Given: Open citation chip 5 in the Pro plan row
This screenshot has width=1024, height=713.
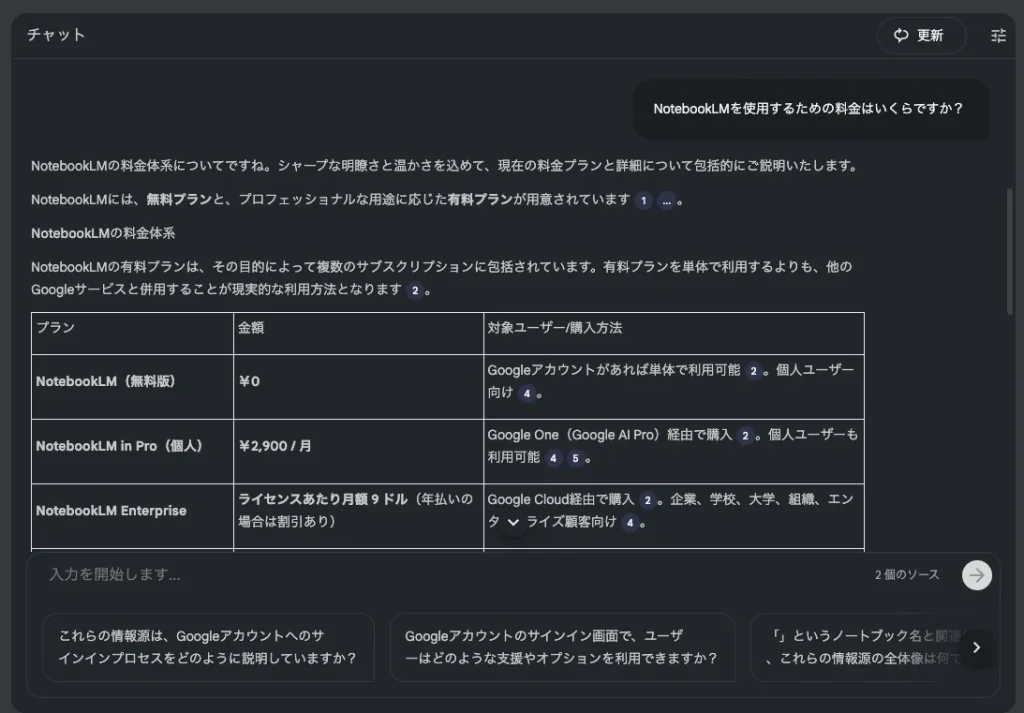Looking at the screenshot, I should tap(576, 459).
